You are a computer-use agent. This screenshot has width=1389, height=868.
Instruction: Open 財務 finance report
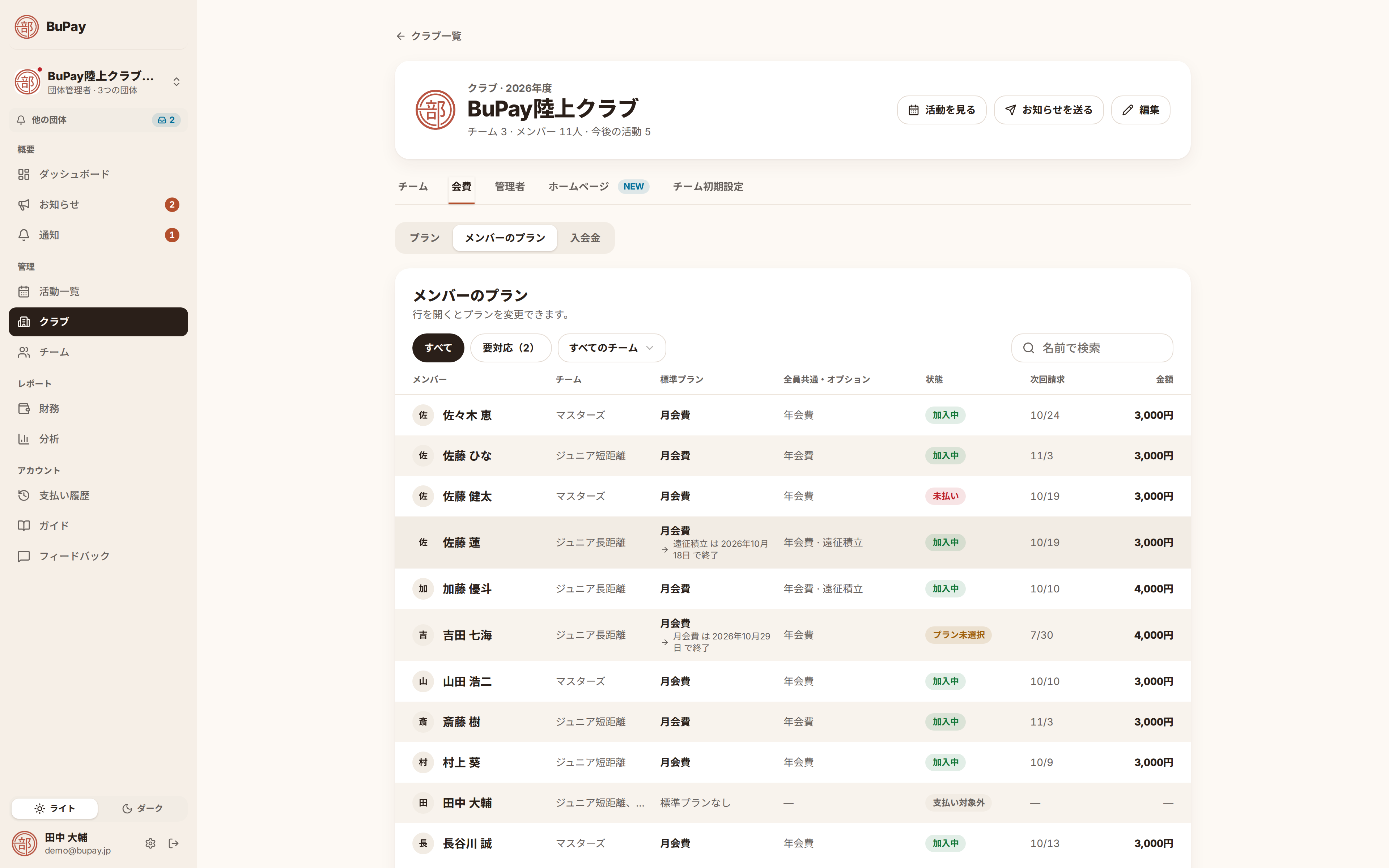[x=98, y=409]
